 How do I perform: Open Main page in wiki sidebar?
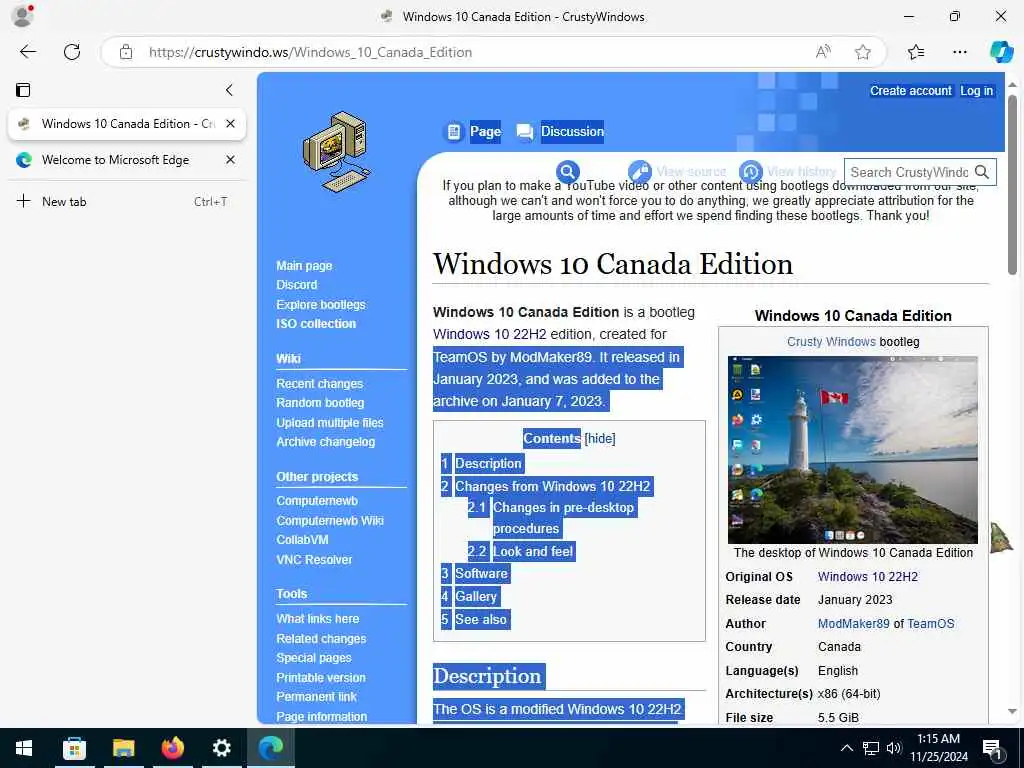[304, 266]
